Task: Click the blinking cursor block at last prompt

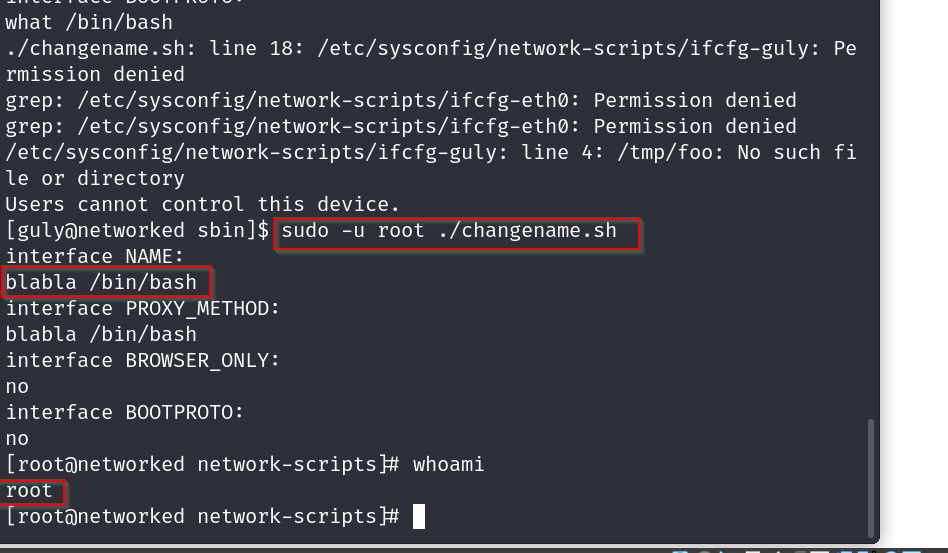Action: click(x=418, y=516)
